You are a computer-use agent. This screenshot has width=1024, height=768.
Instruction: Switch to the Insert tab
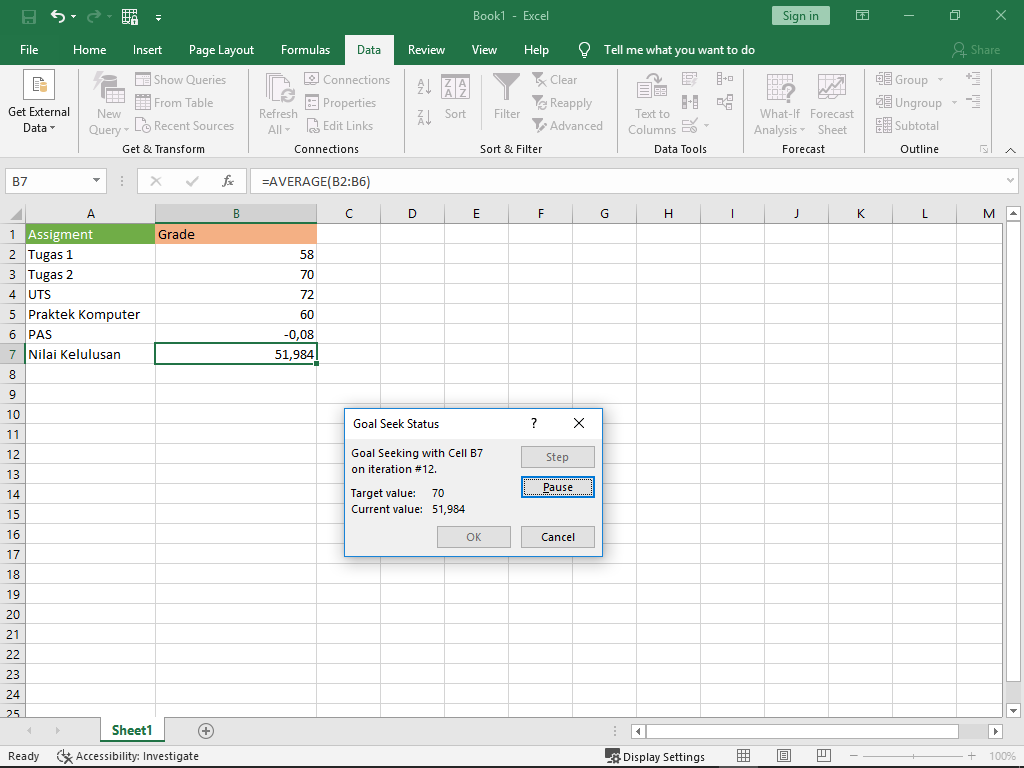(x=147, y=50)
